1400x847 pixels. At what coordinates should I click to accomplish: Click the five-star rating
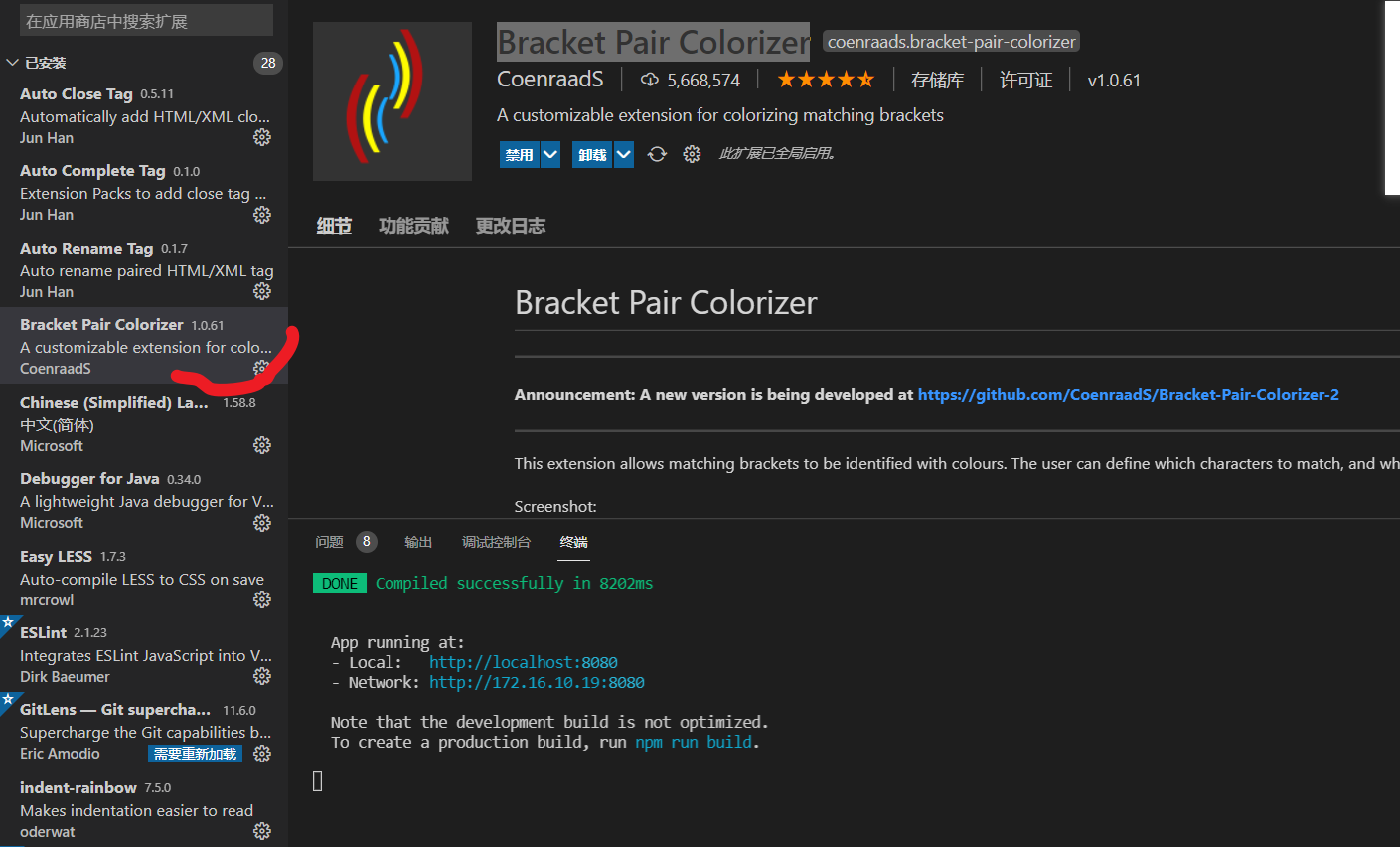(826, 80)
